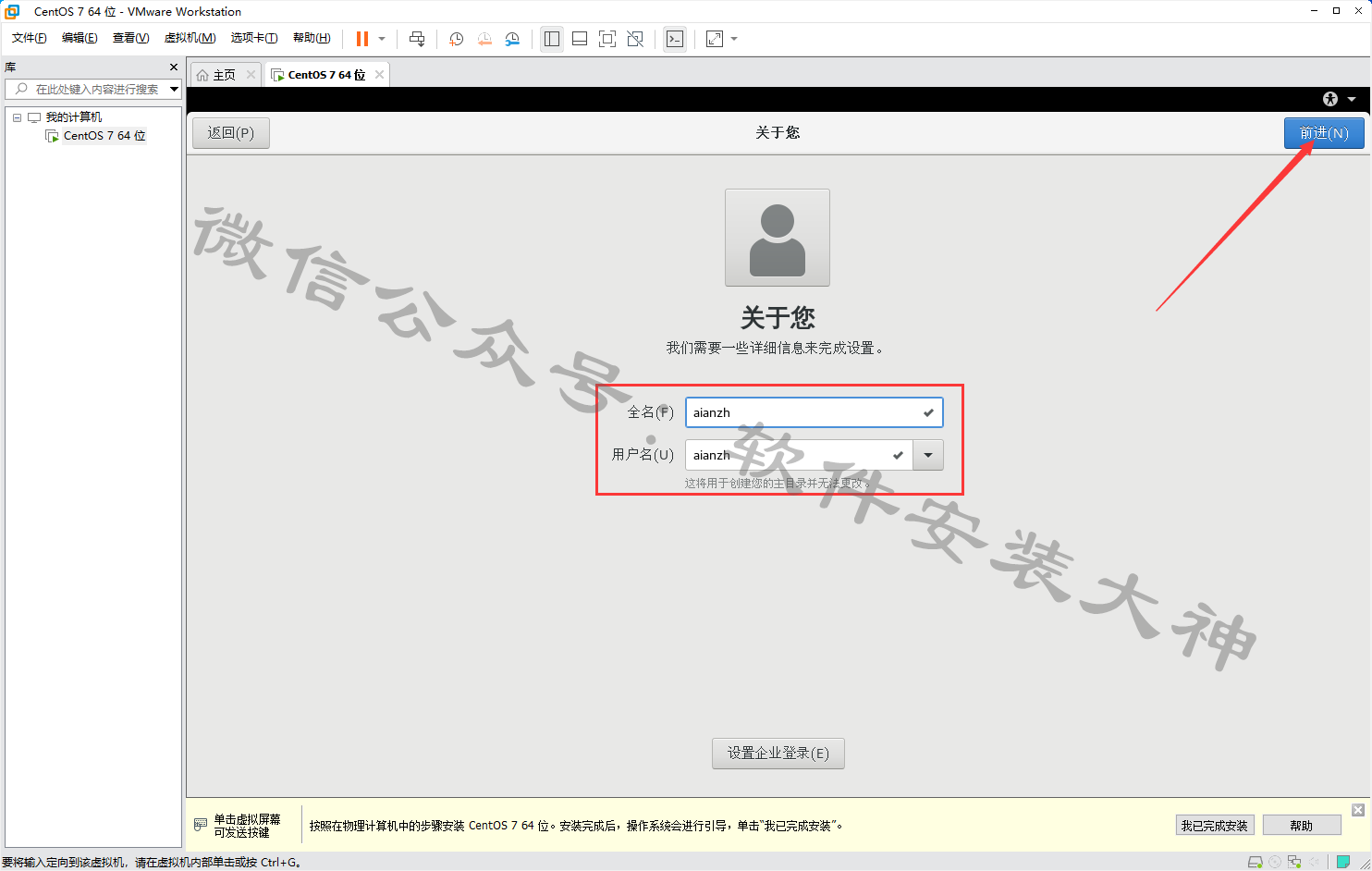Image resolution: width=1372 pixels, height=871 pixels.
Task: Collapse the 我的计算机 tree node
Action: coord(17,117)
